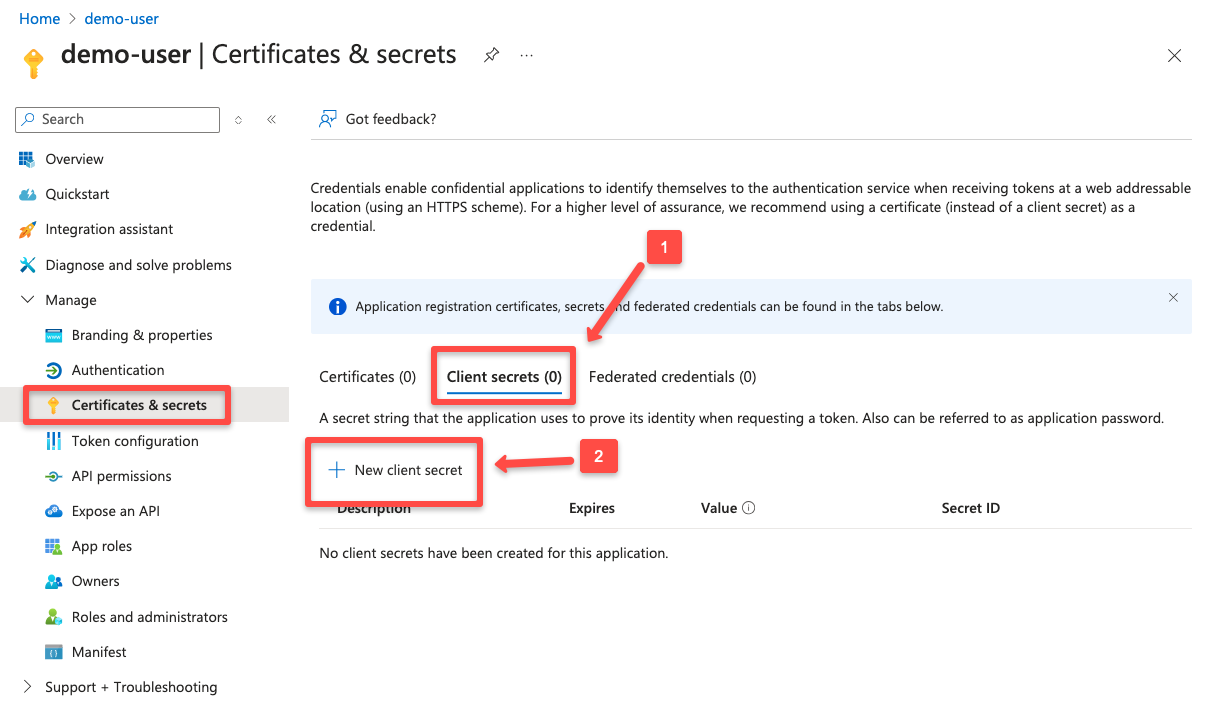Pin the Certificates & secrets page

coord(491,54)
